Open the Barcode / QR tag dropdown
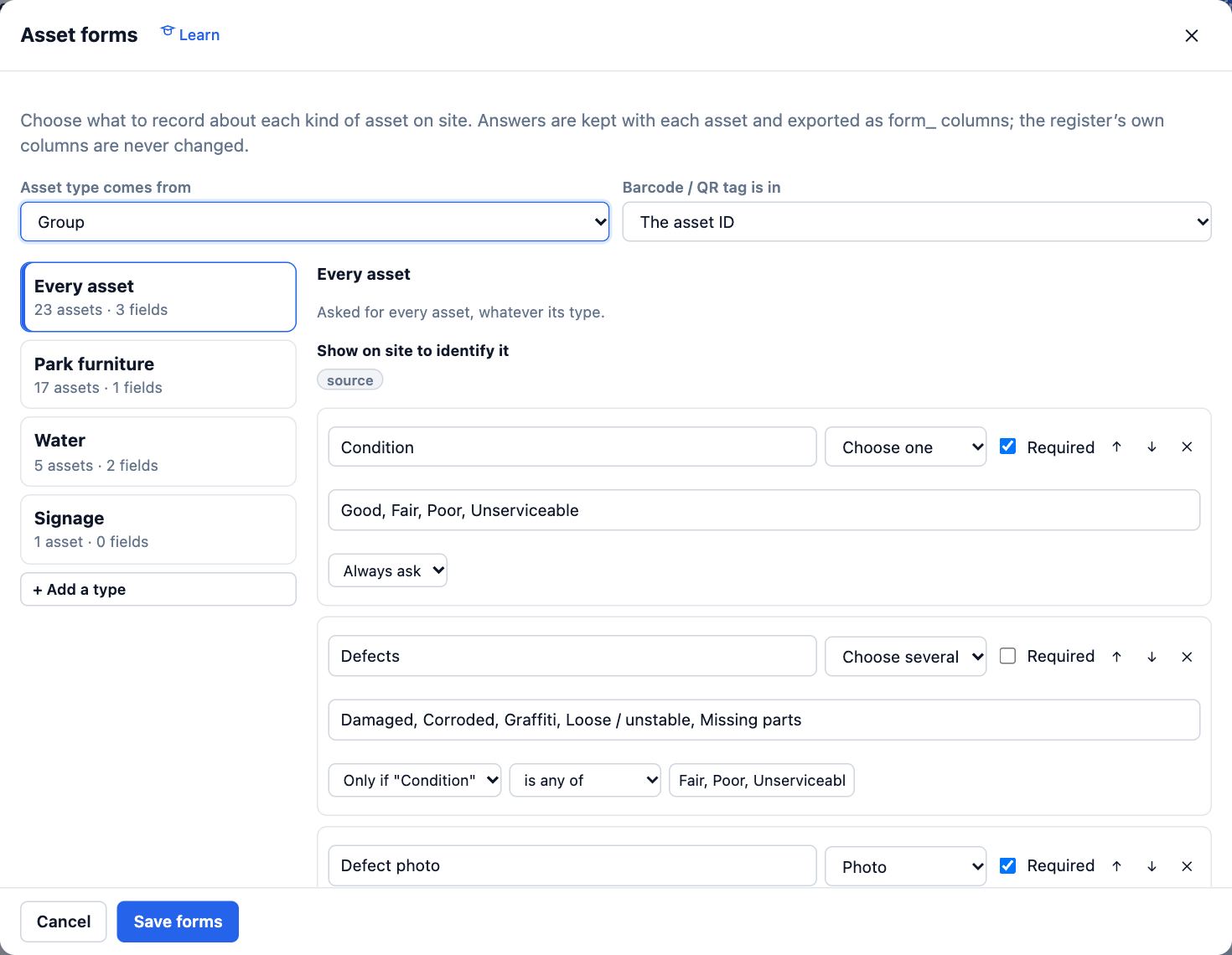Viewport: 1232px width, 955px height. [917, 222]
